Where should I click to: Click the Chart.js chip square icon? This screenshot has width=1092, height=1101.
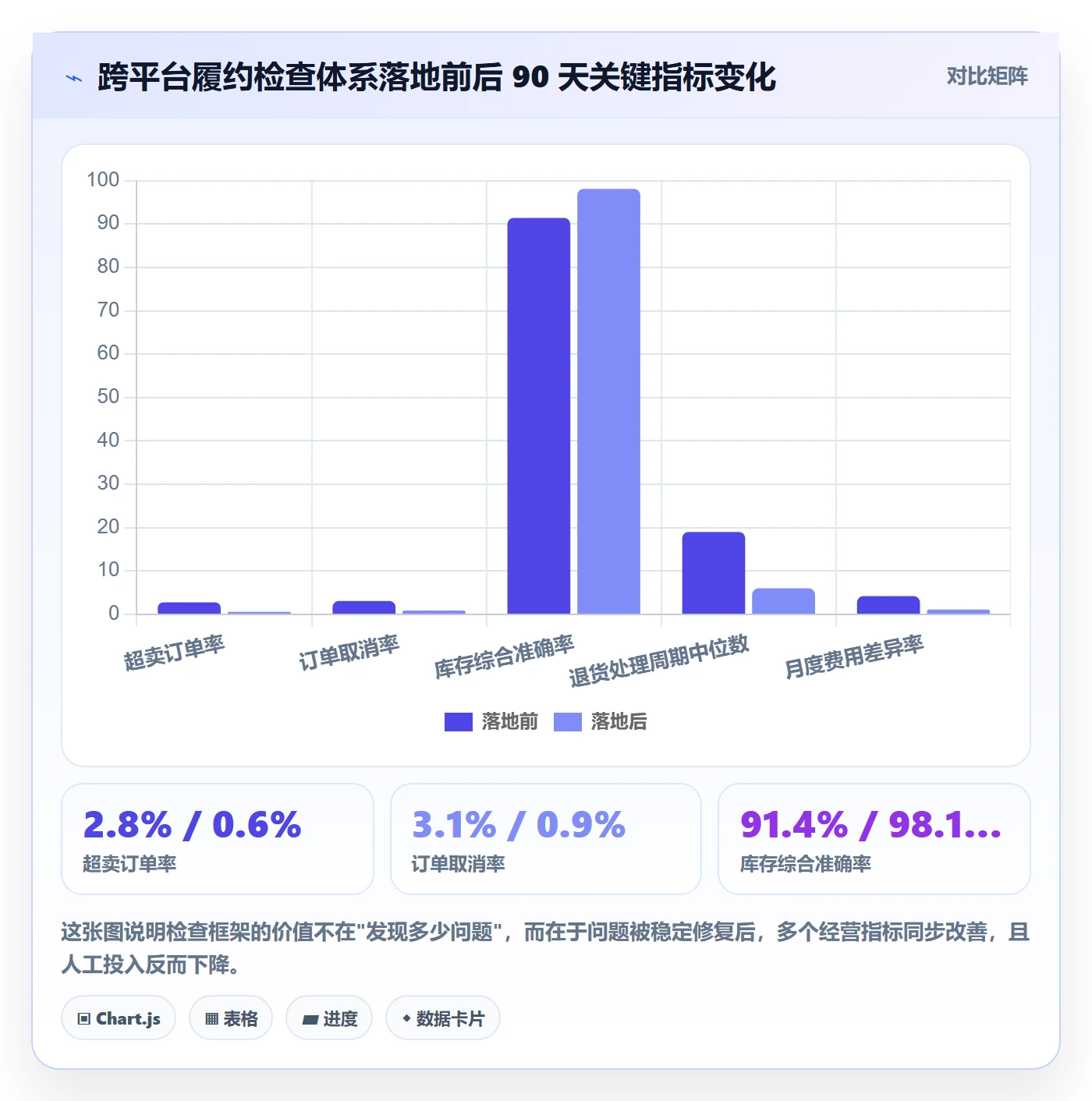(83, 1019)
